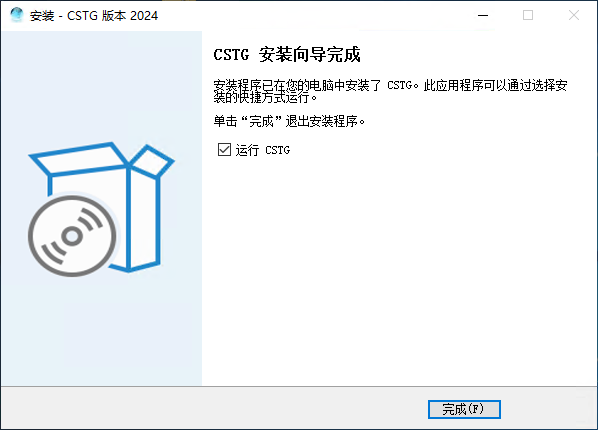
Task: Click the greyed-out maximize button
Action: click(528, 15)
